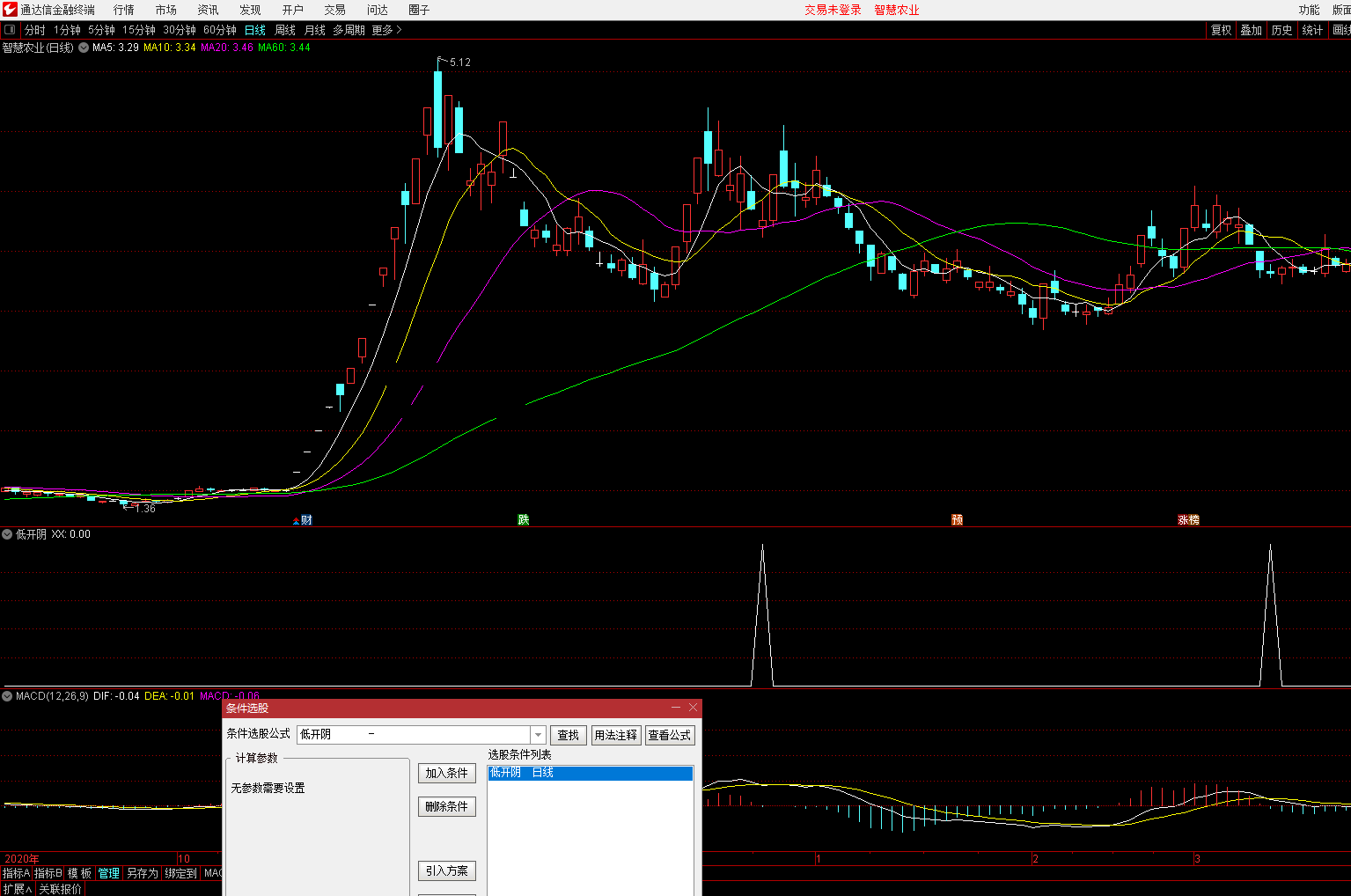This screenshot has height=896, width=1351.
Task: Click the 统计 toolbar button
Action: click(x=1312, y=30)
